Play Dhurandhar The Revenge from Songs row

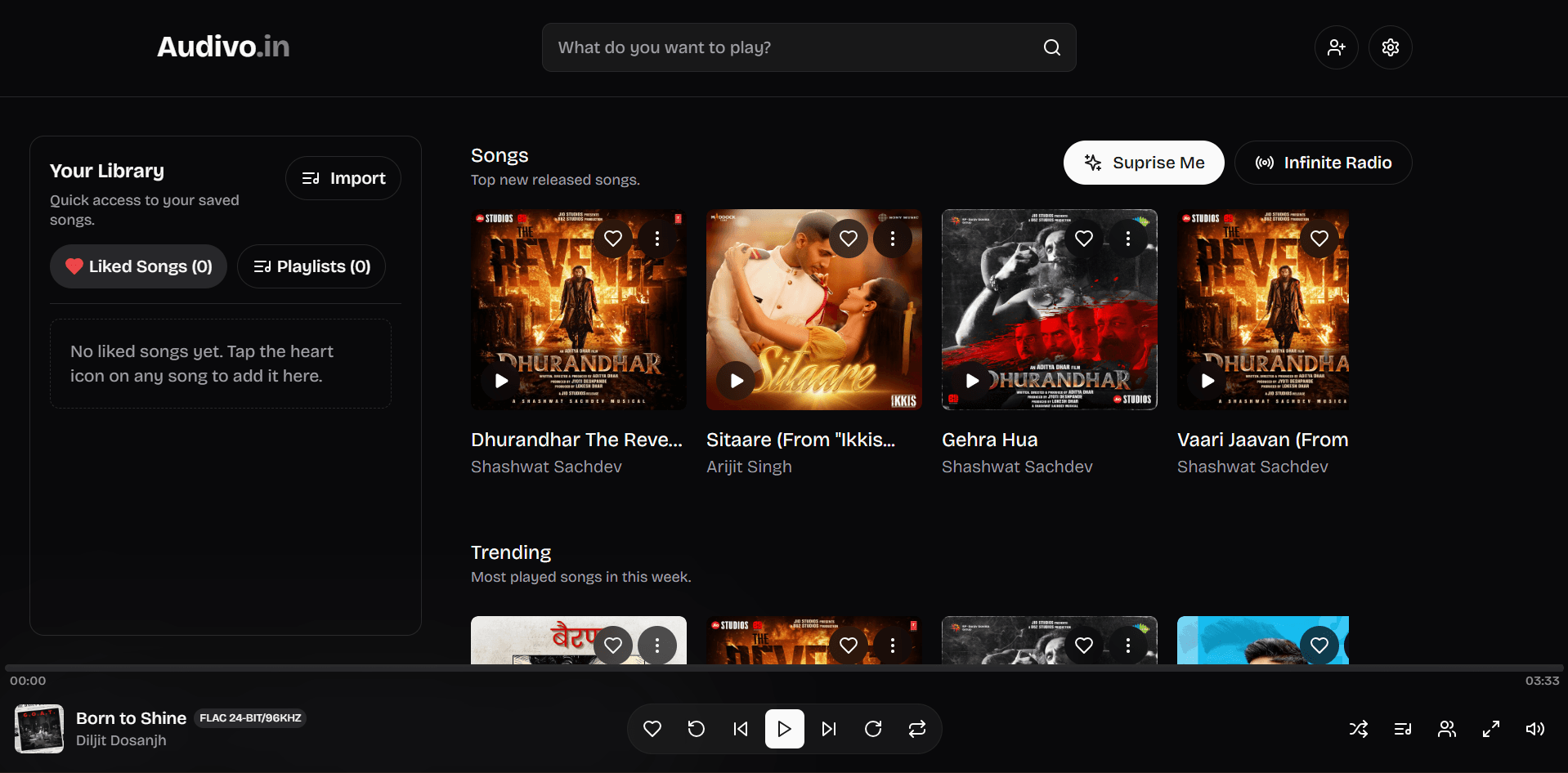pyautogui.click(x=501, y=380)
